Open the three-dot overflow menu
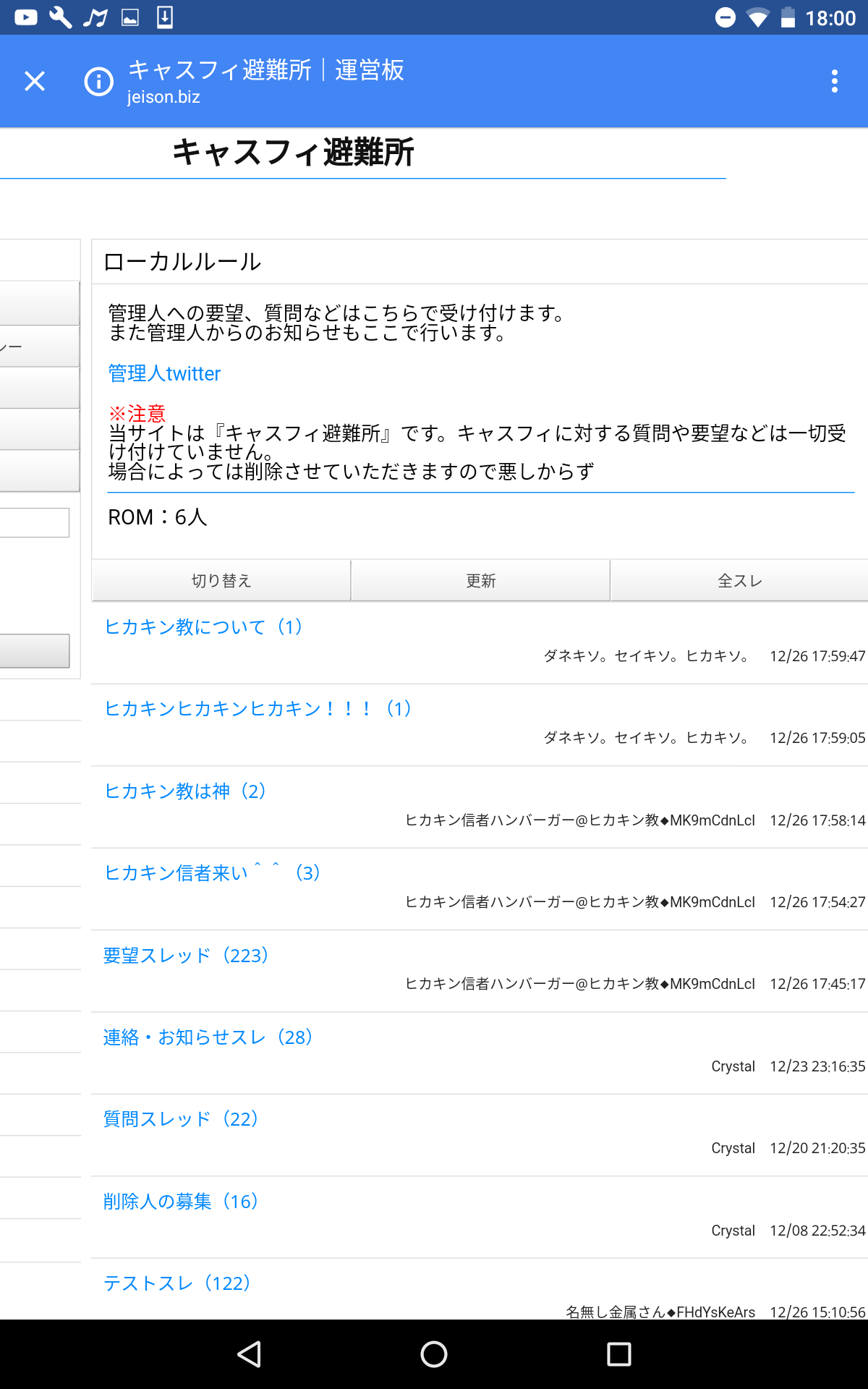The height and width of the screenshot is (1389, 868). tap(834, 81)
